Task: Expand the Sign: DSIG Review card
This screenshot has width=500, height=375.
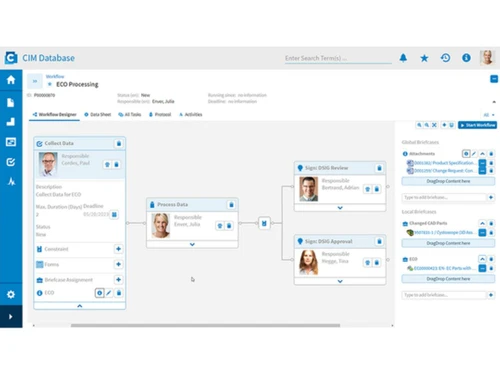Action: (340, 208)
